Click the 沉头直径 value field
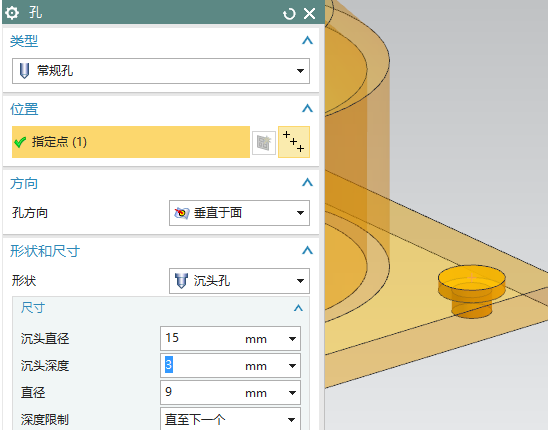The image size is (549, 430). (x=230, y=339)
